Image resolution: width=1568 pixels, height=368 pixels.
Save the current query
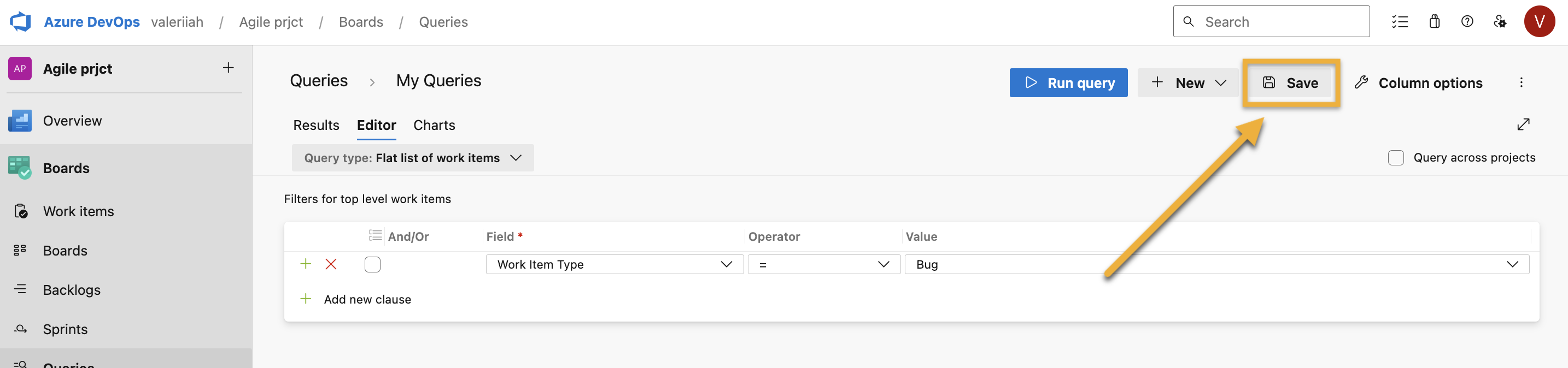pos(1290,83)
